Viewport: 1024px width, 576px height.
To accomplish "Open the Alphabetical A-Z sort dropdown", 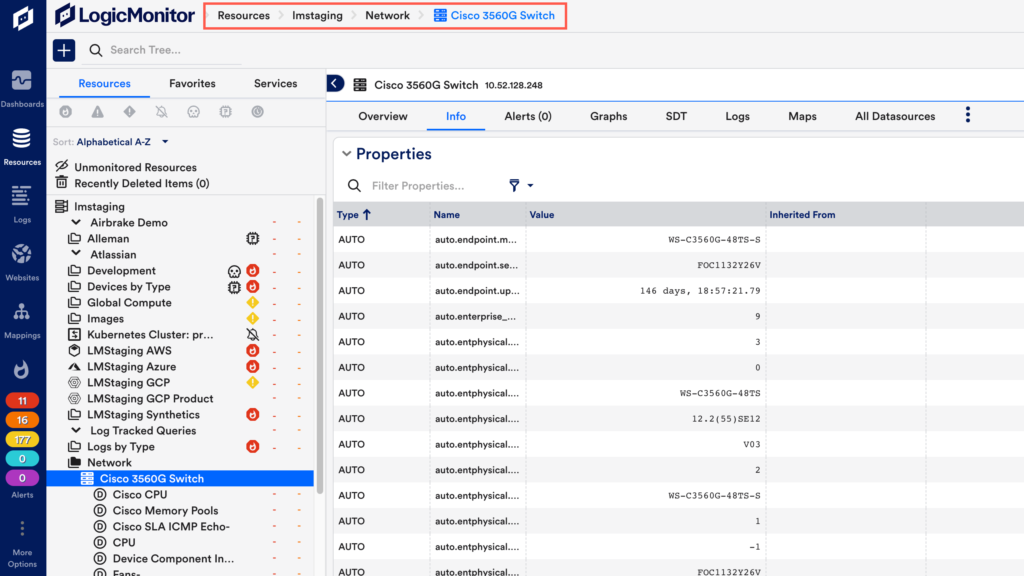I will click(122, 142).
